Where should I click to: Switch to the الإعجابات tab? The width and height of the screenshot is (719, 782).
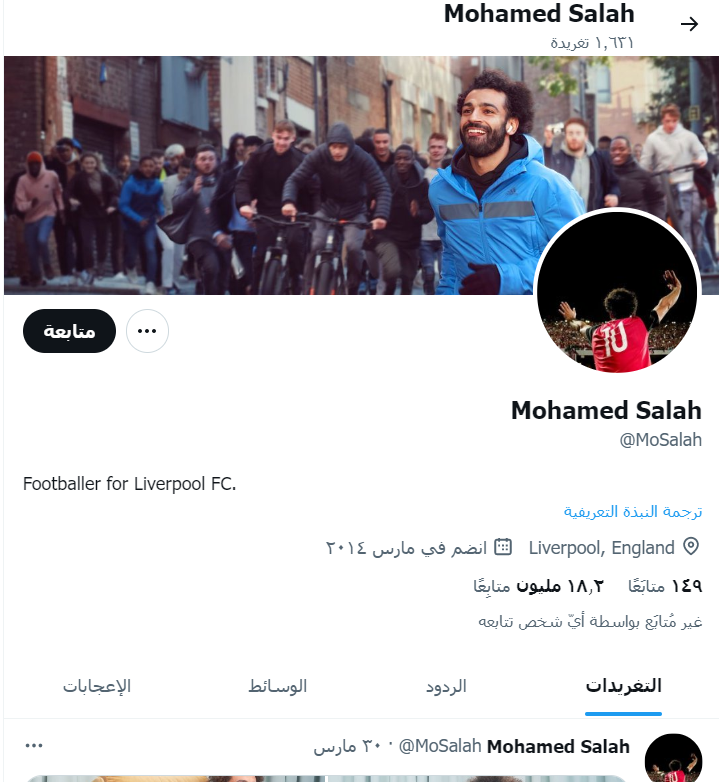click(97, 686)
